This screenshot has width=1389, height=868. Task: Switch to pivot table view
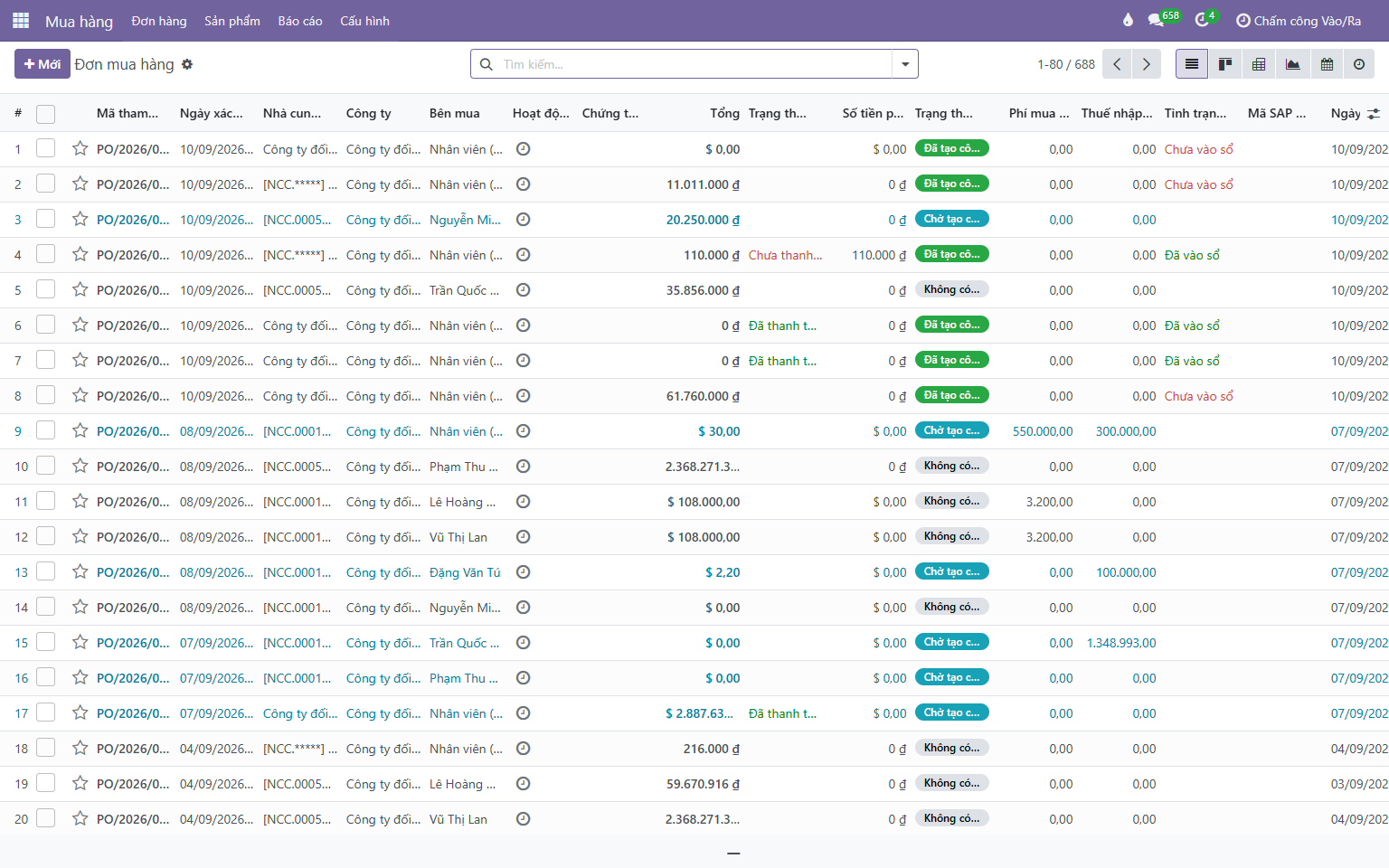click(x=1259, y=64)
